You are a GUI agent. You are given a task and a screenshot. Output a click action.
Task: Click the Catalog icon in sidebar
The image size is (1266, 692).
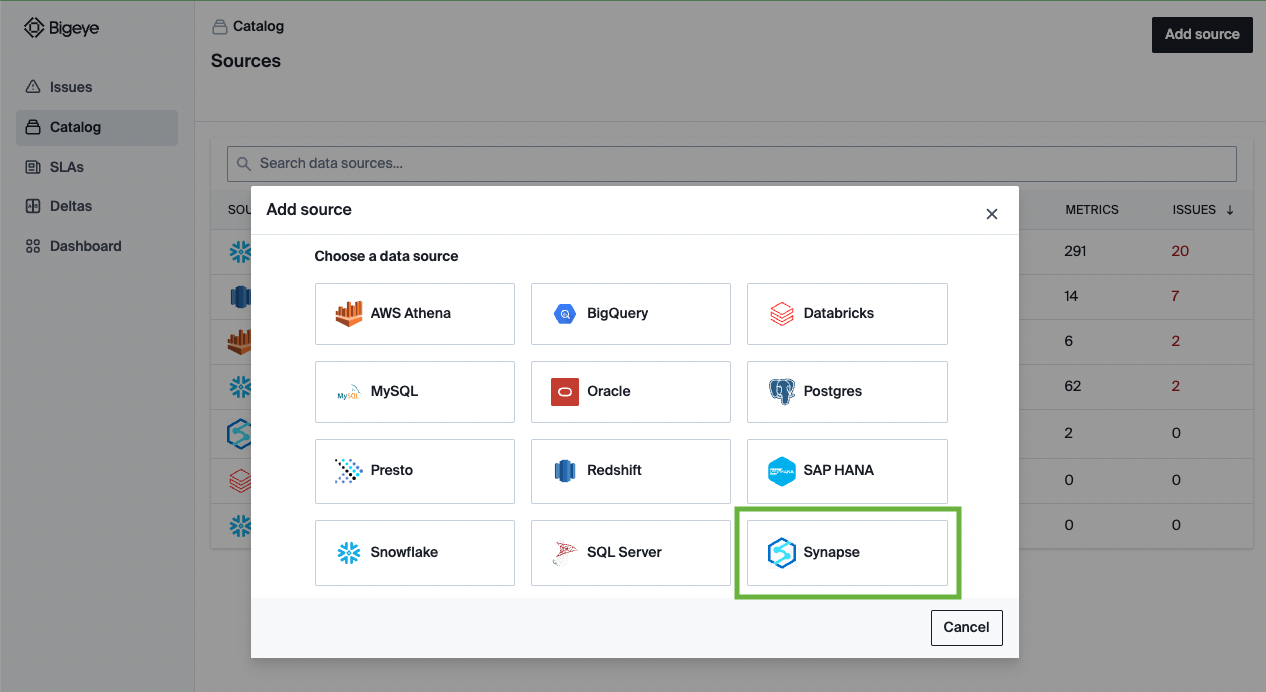point(33,127)
